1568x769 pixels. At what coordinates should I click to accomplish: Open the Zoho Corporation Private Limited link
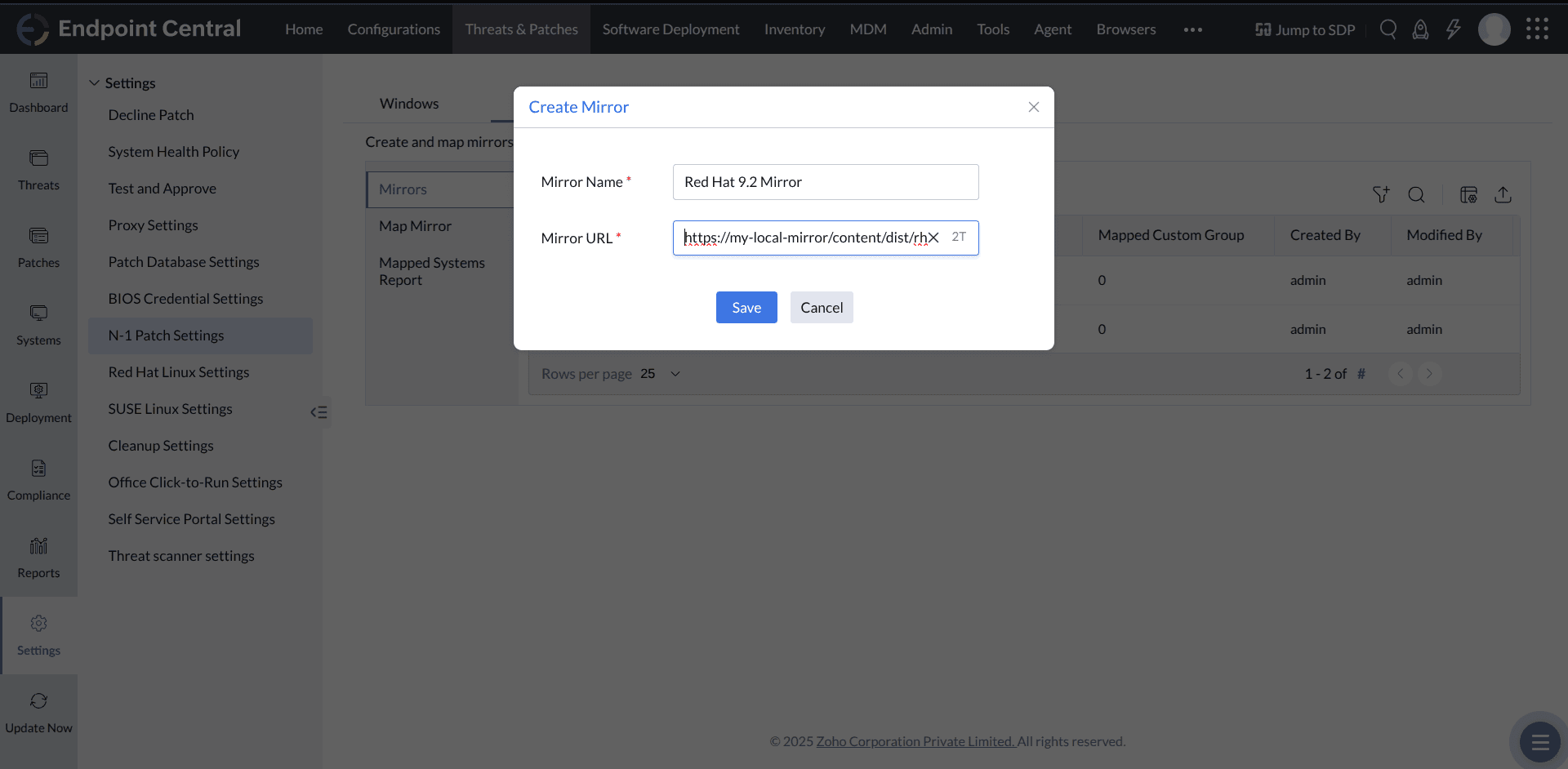(x=915, y=741)
